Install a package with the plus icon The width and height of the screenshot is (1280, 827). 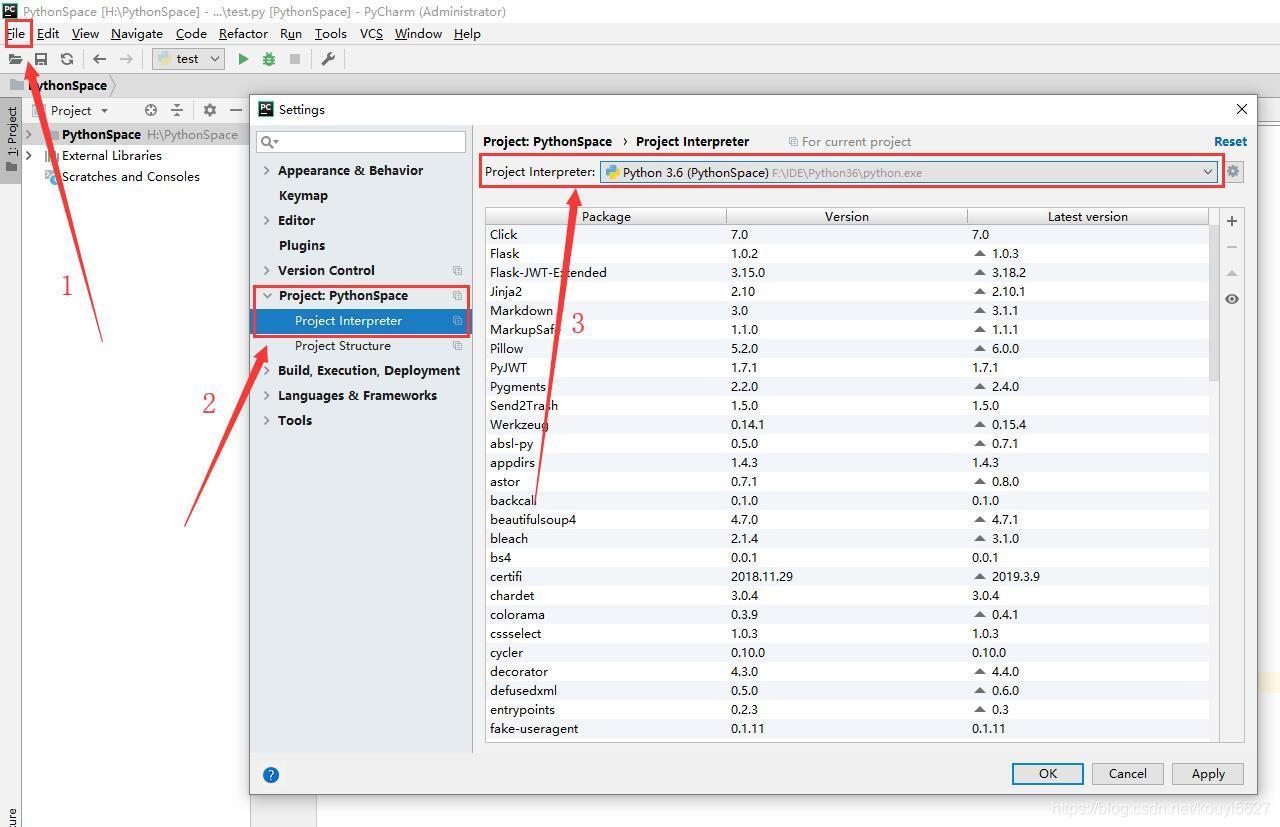pos(1232,221)
